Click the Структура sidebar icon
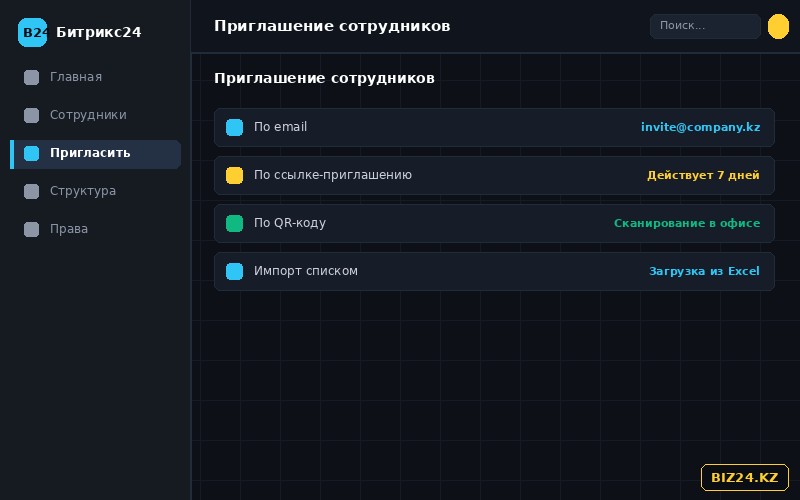The width and height of the screenshot is (800, 500). [x=32, y=191]
